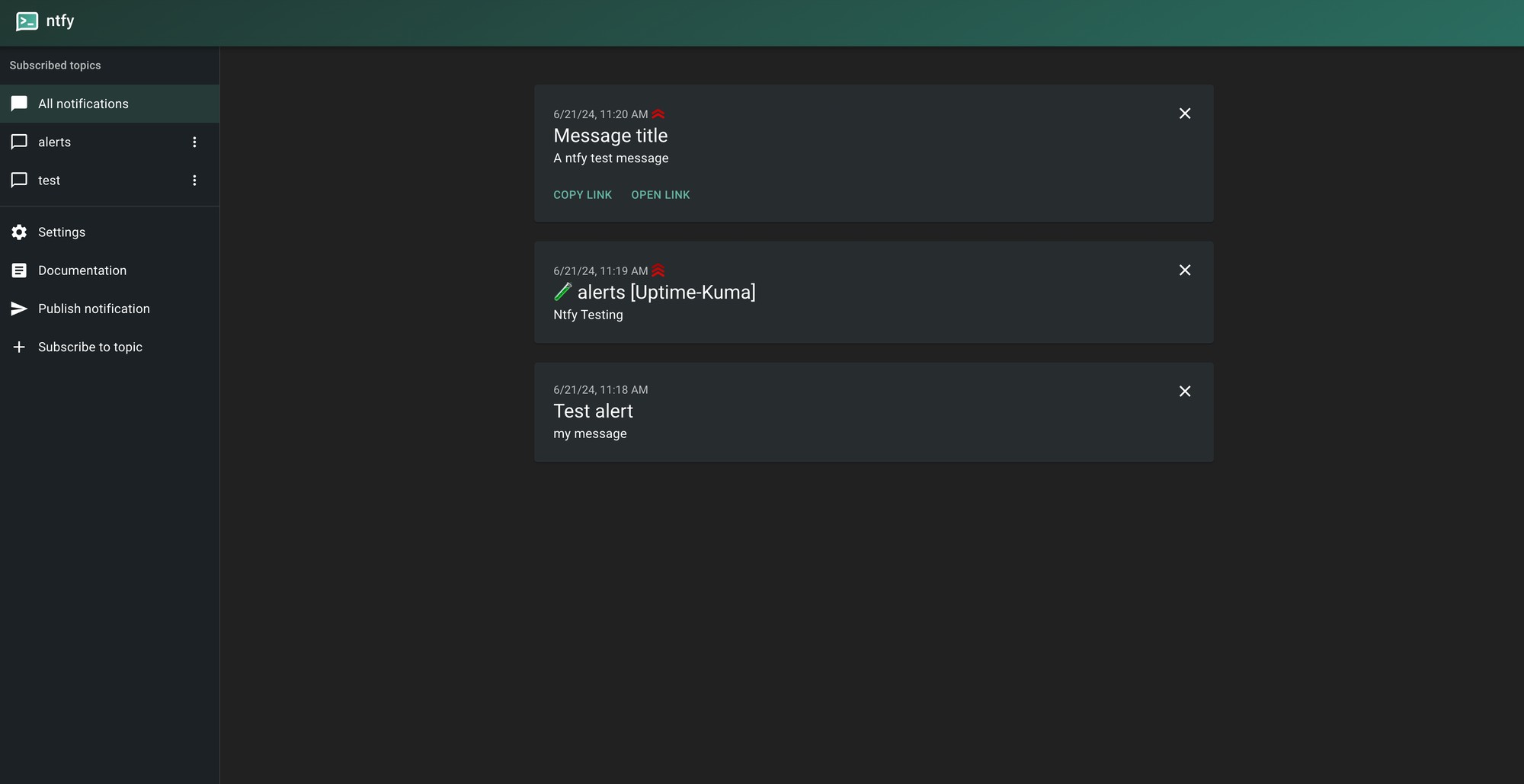Dismiss the Test alert notification

click(1185, 391)
